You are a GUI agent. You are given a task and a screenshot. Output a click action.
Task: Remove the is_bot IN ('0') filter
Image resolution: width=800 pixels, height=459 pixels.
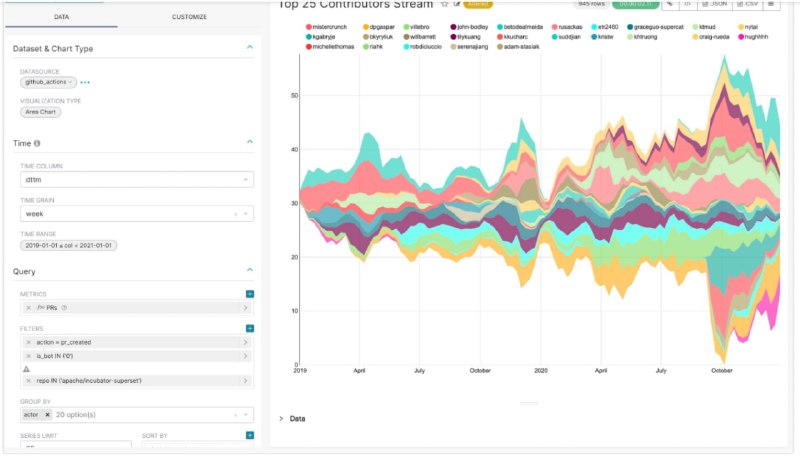pyautogui.click(x=29, y=356)
